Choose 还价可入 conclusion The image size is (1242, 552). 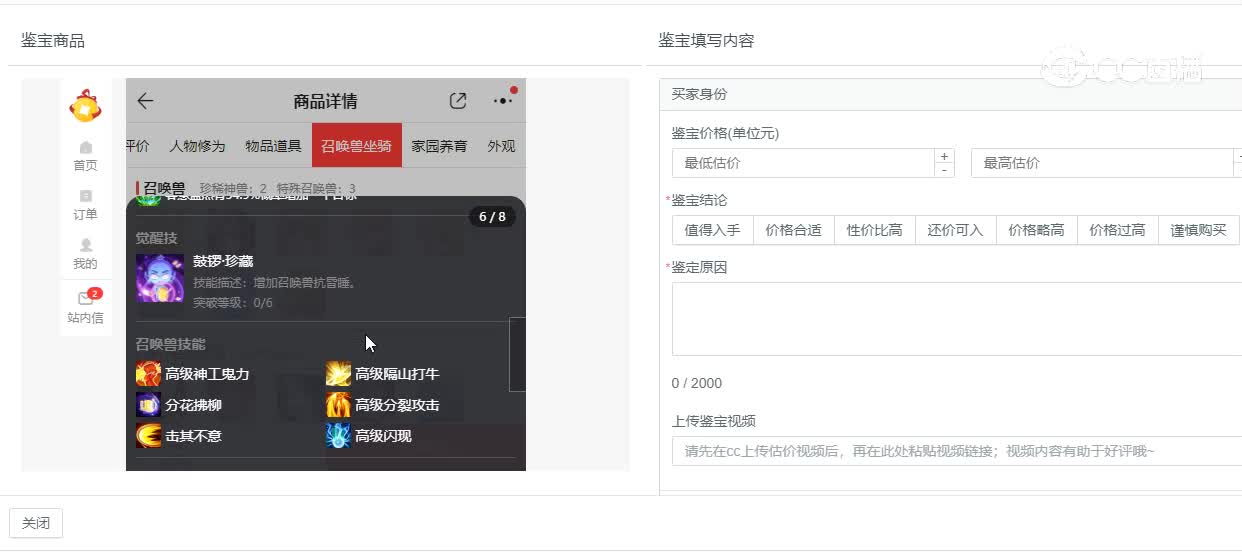pos(955,230)
